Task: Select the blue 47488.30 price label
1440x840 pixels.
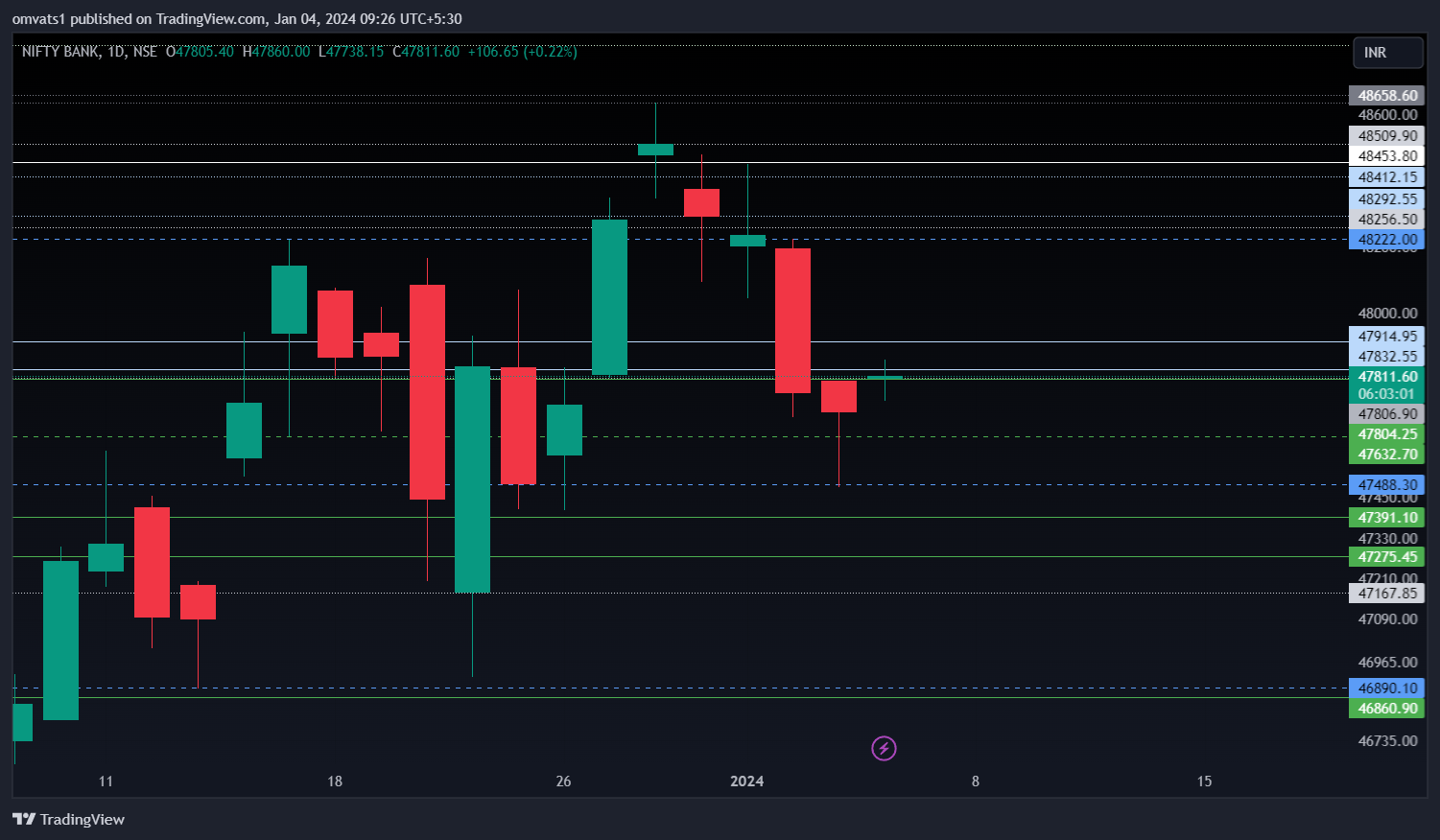Action: tap(1387, 484)
